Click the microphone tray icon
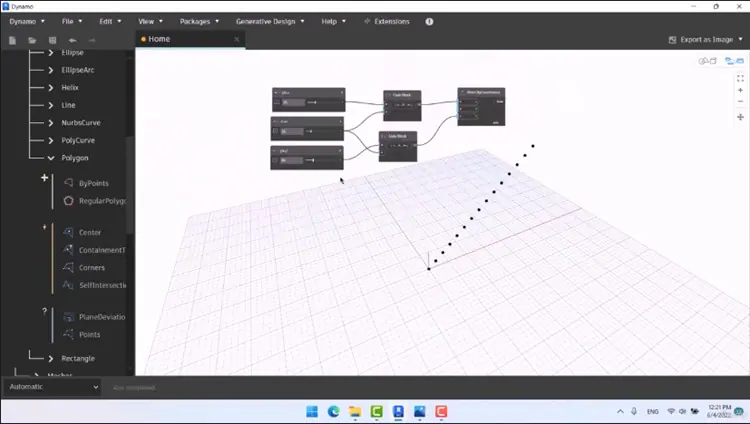The height and width of the screenshot is (424, 750). 634,412
